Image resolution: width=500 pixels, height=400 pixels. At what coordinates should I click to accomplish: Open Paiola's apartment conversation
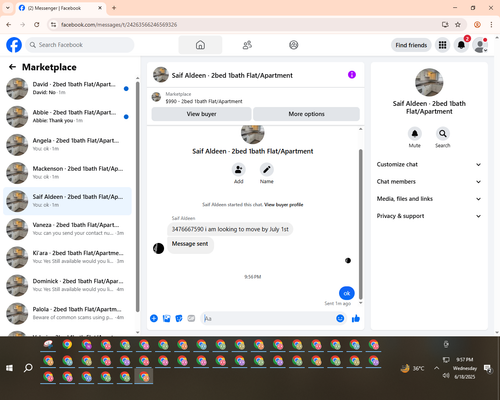pyautogui.click(x=68, y=313)
